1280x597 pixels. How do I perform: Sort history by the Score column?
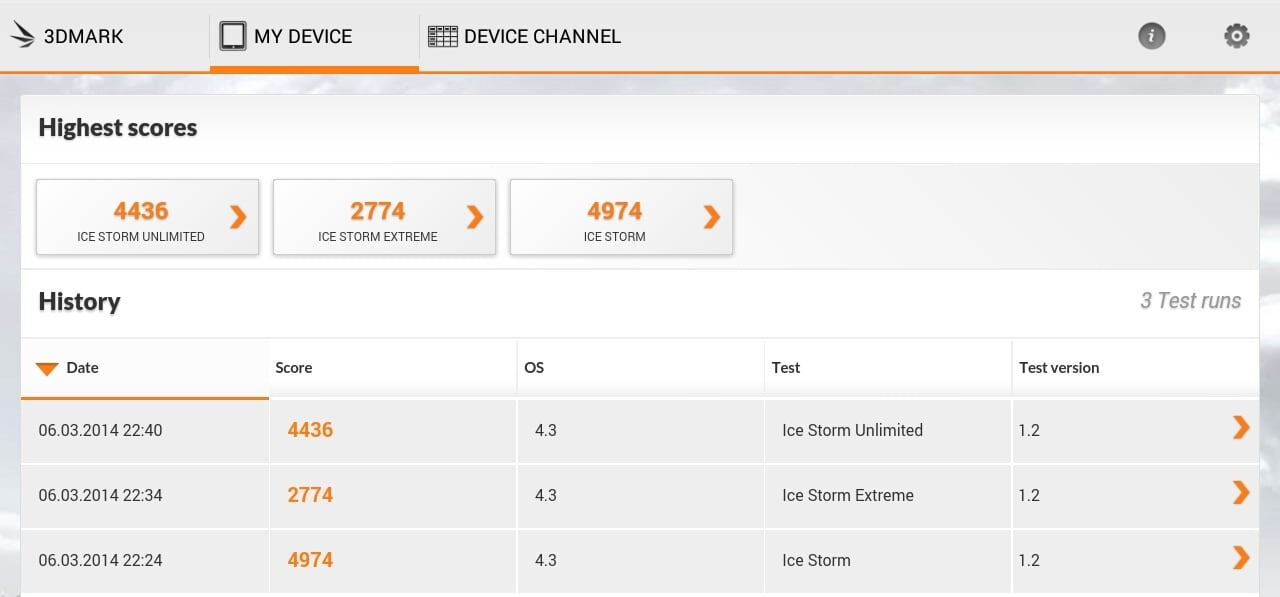click(x=392, y=368)
